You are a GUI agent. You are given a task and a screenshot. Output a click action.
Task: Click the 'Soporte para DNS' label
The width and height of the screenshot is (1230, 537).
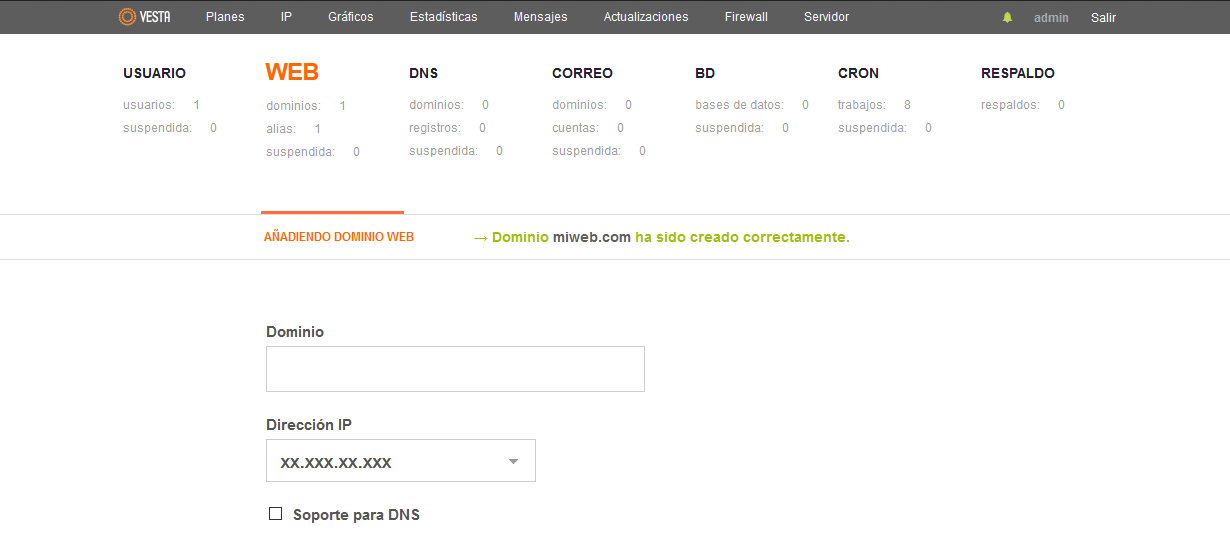pos(356,515)
